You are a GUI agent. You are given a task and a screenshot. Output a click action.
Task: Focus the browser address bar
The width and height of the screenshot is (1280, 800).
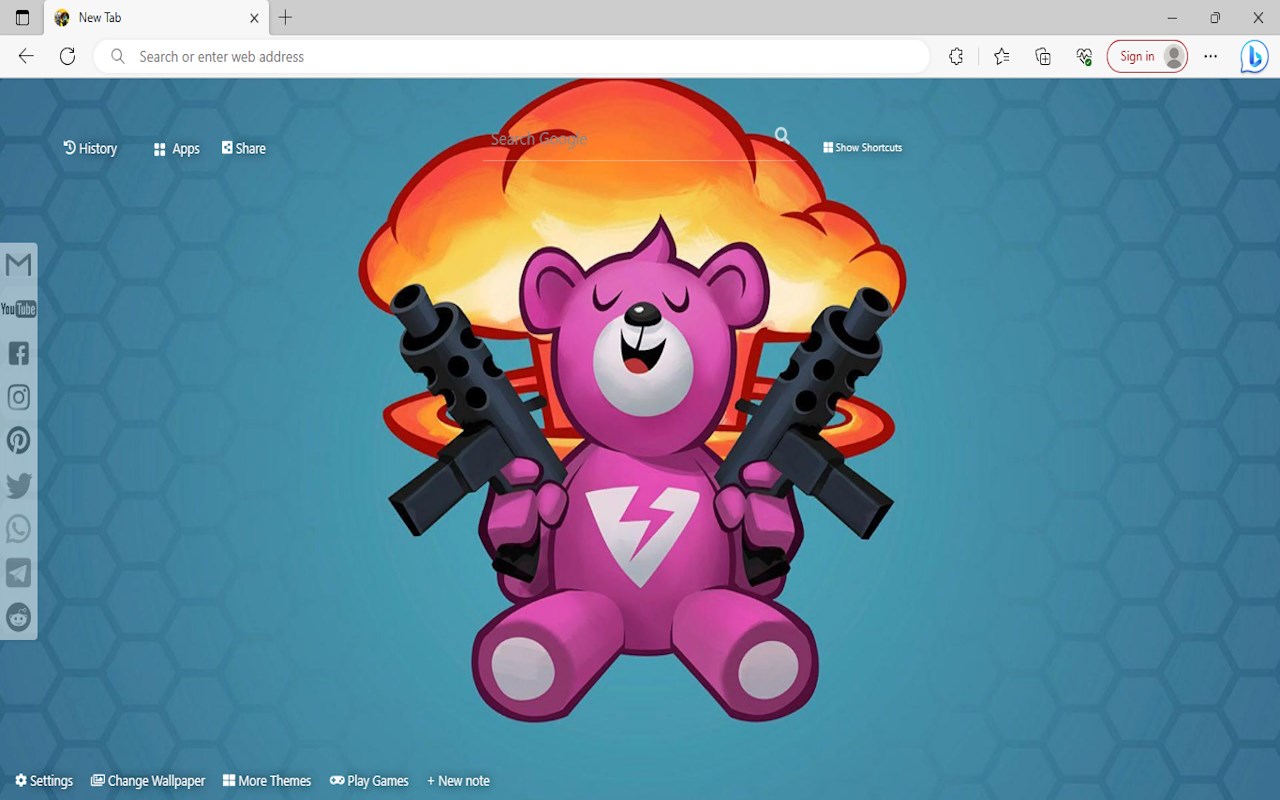click(512, 57)
